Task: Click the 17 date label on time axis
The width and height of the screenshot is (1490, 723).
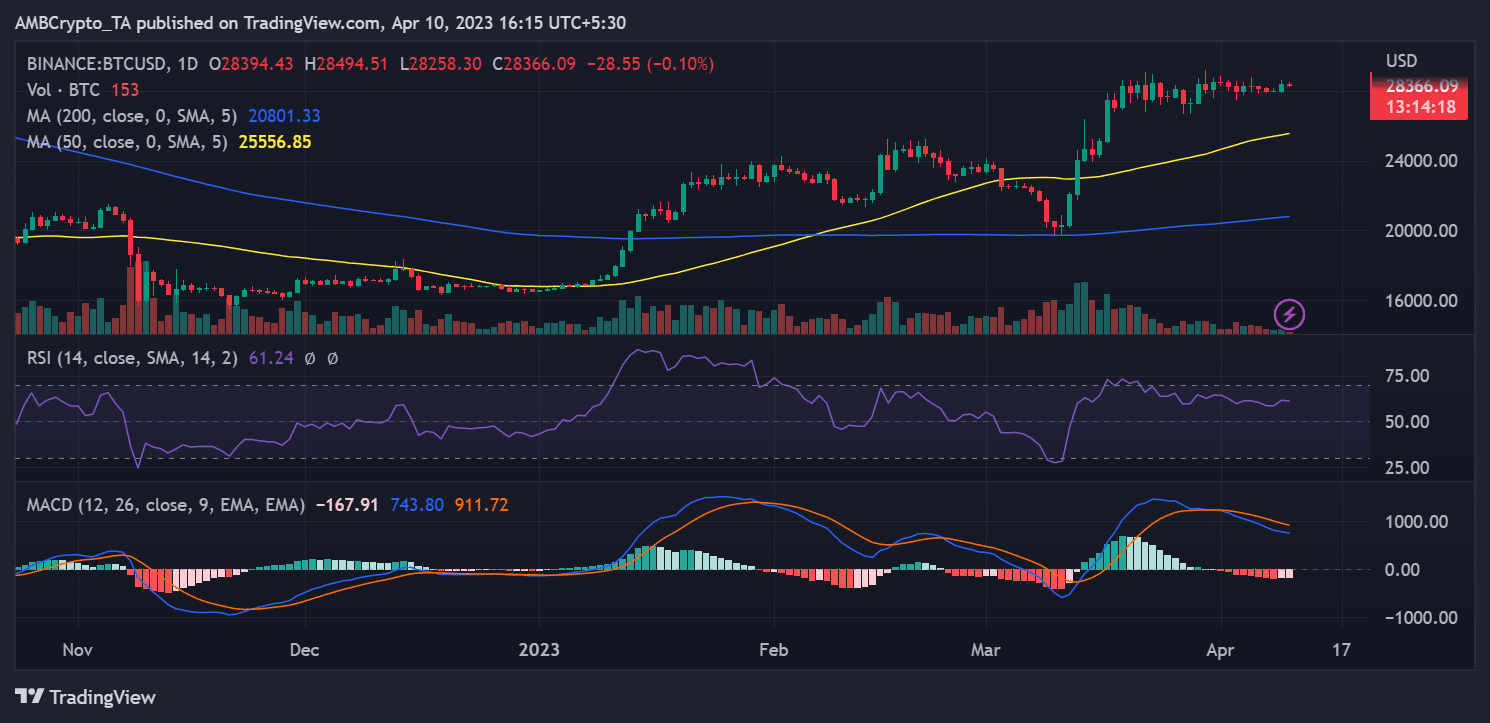Action: tap(1341, 650)
